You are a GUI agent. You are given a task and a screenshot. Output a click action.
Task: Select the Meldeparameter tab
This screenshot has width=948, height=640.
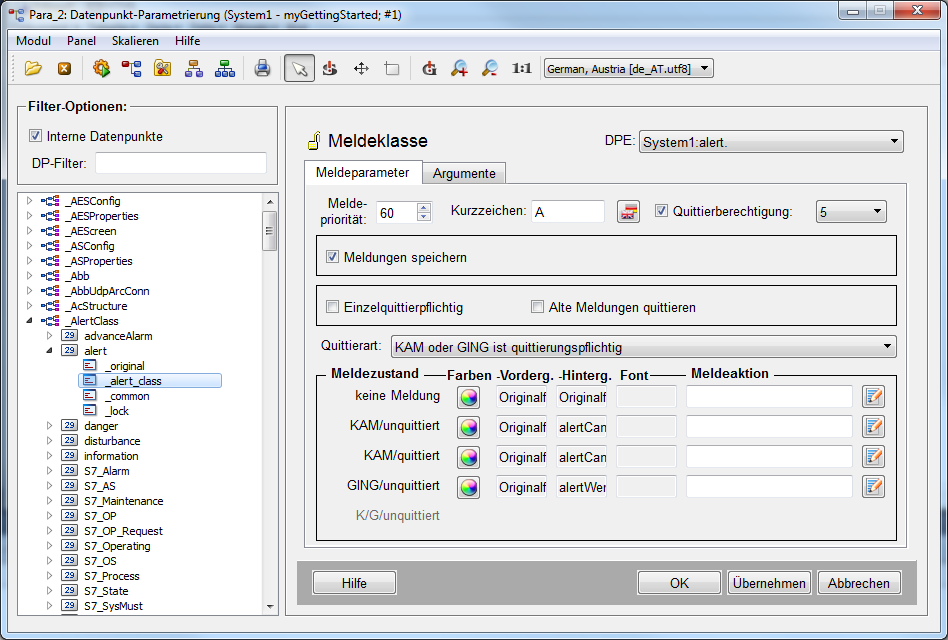coord(363,172)
